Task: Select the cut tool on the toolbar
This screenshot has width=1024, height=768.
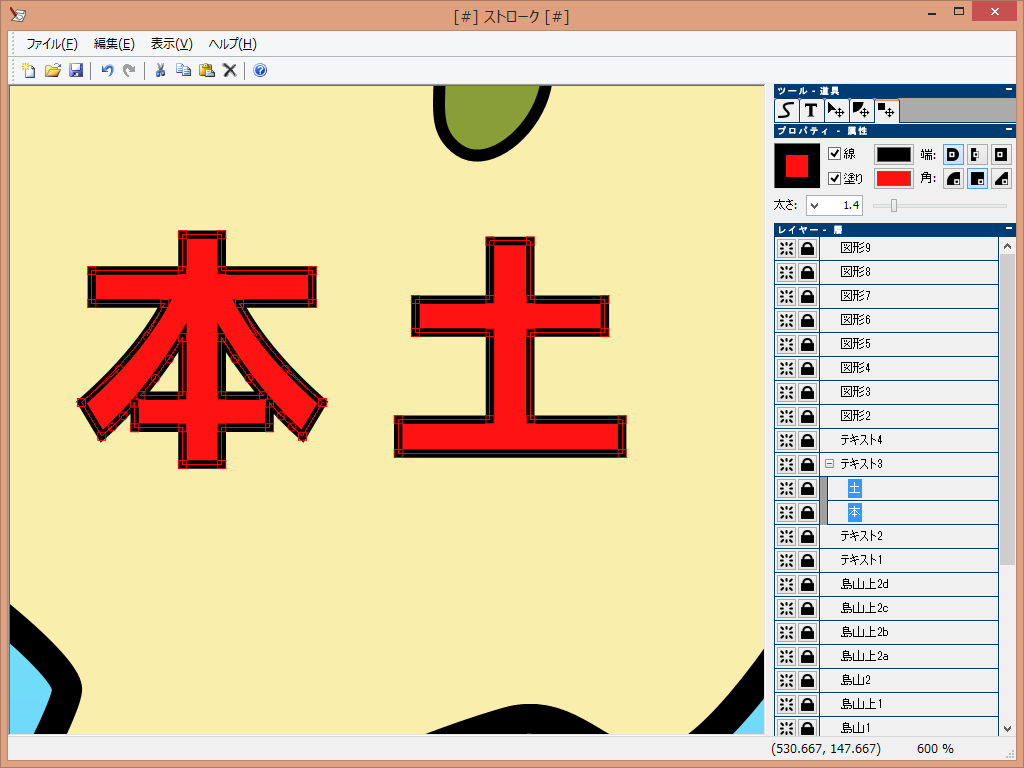Action: click(x=159, y=70)
